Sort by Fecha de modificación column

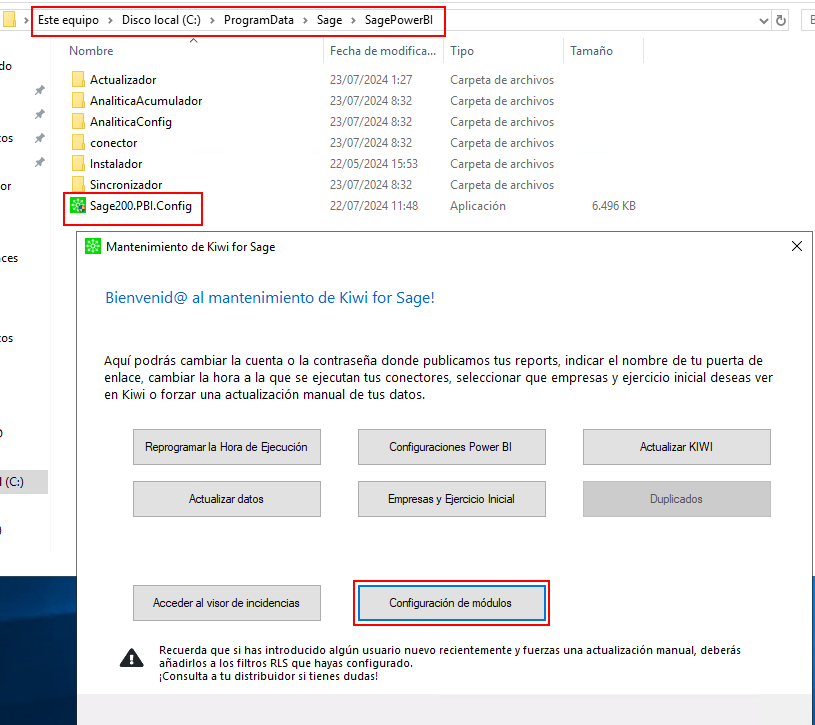point(383,50)
